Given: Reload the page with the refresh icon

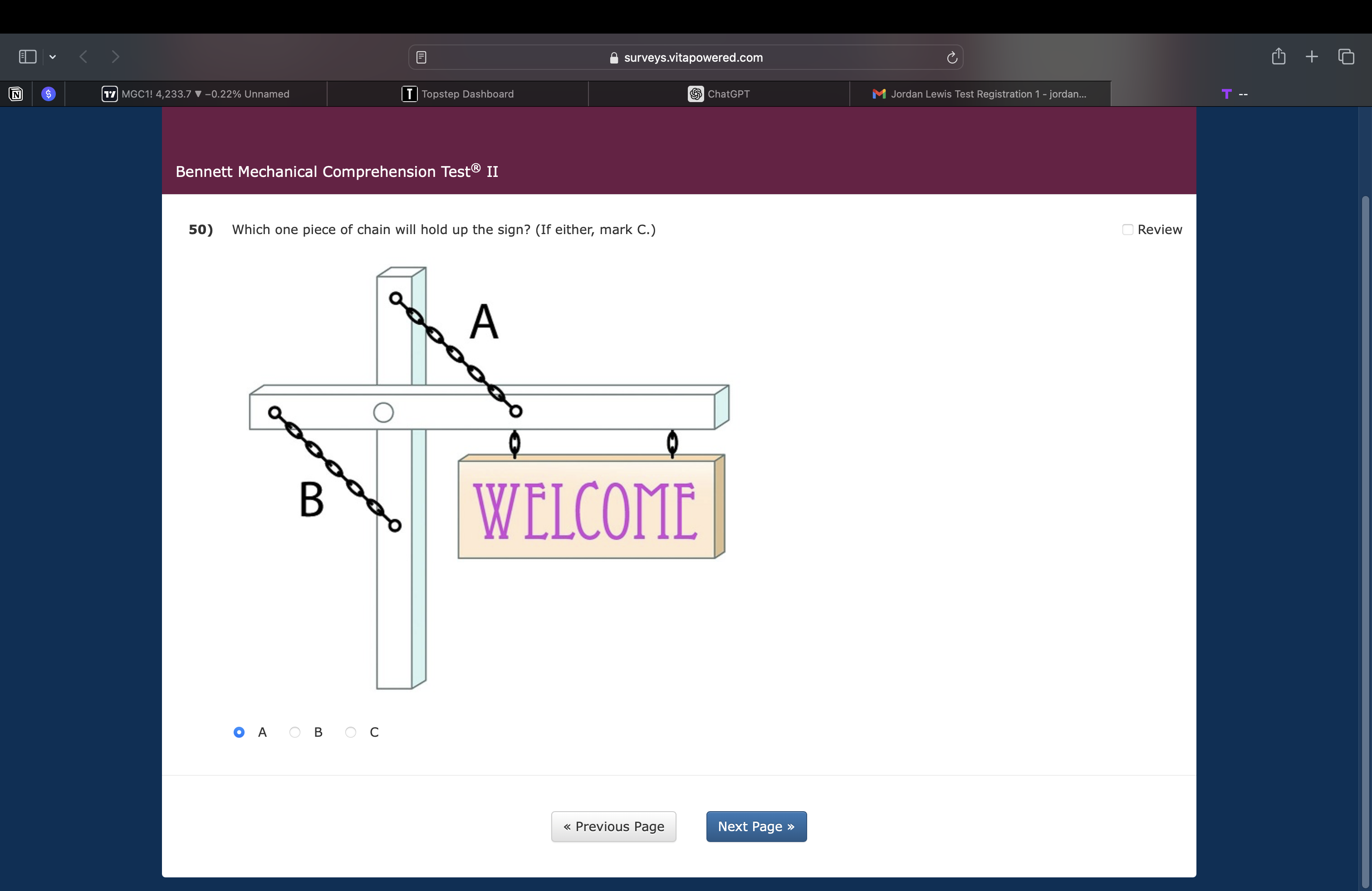Looking at the screenshot, I should pyautogui.click(x=952, y=57).
